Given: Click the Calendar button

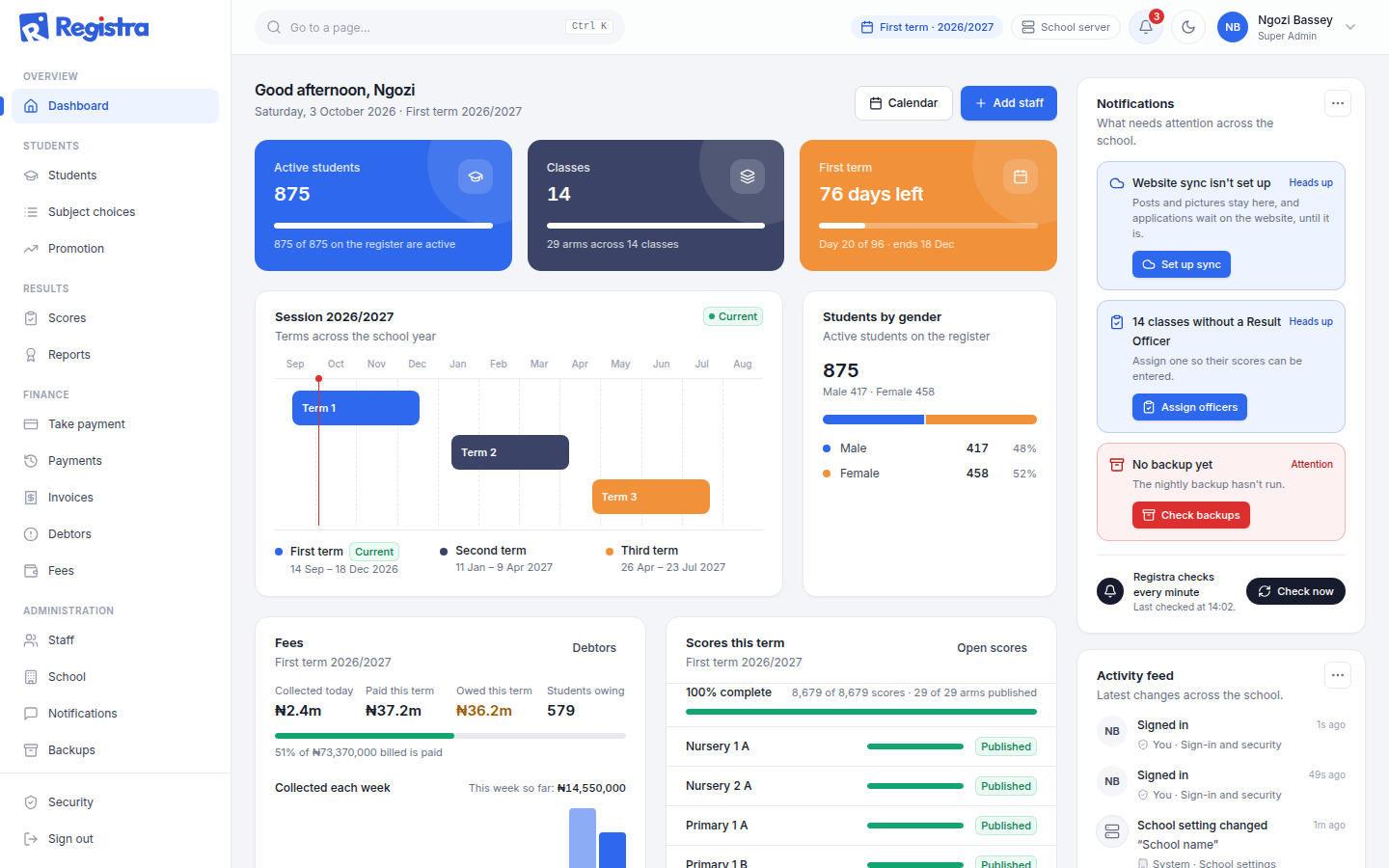Looking at the screenshot, I should 904,103.
